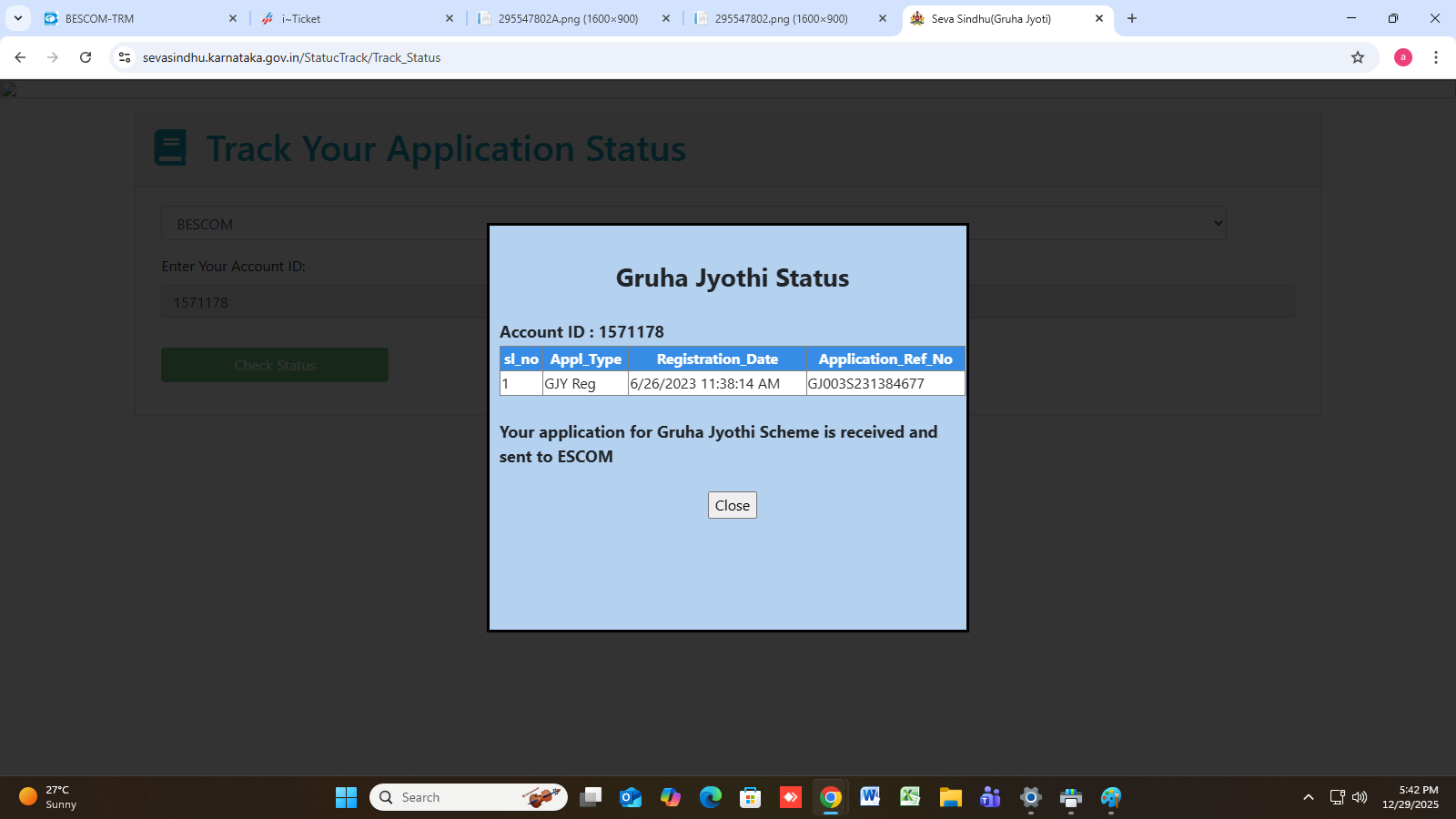Screen dimensions: 1456x819
Task: Bookmark this page with the star icon
Action: pos(1357,57)
